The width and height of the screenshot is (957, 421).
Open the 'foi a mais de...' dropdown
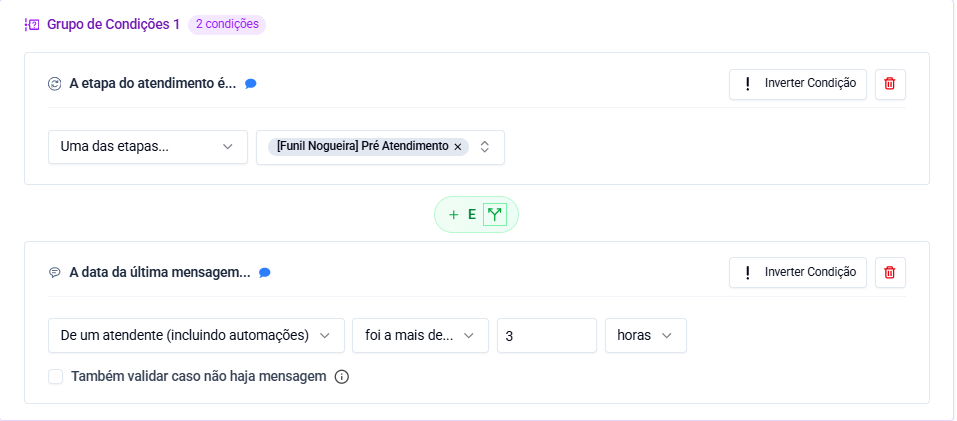pyautogui.click(x=420, y=336)
